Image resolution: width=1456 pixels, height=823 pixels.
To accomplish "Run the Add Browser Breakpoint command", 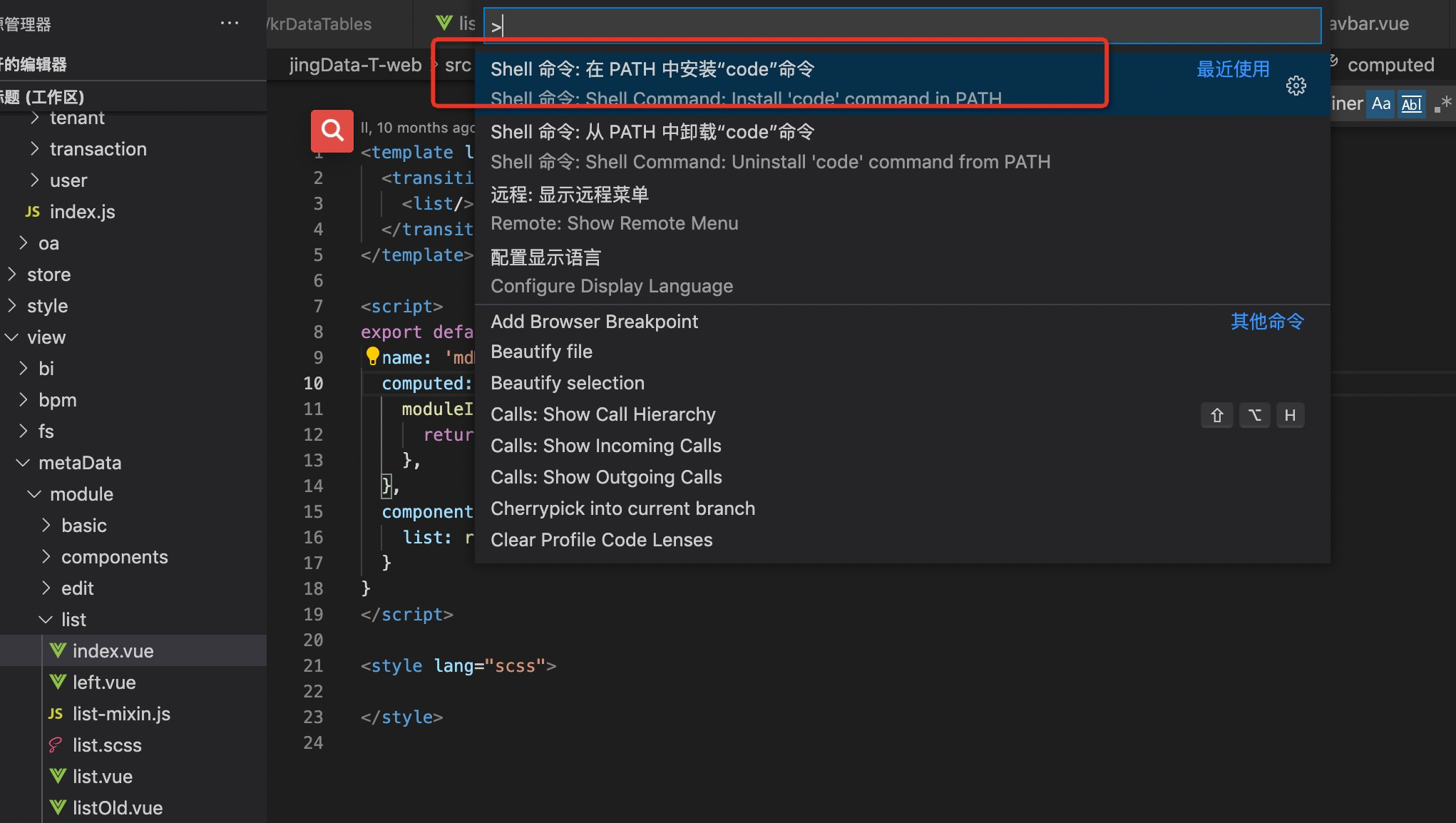I will [594, 321].
